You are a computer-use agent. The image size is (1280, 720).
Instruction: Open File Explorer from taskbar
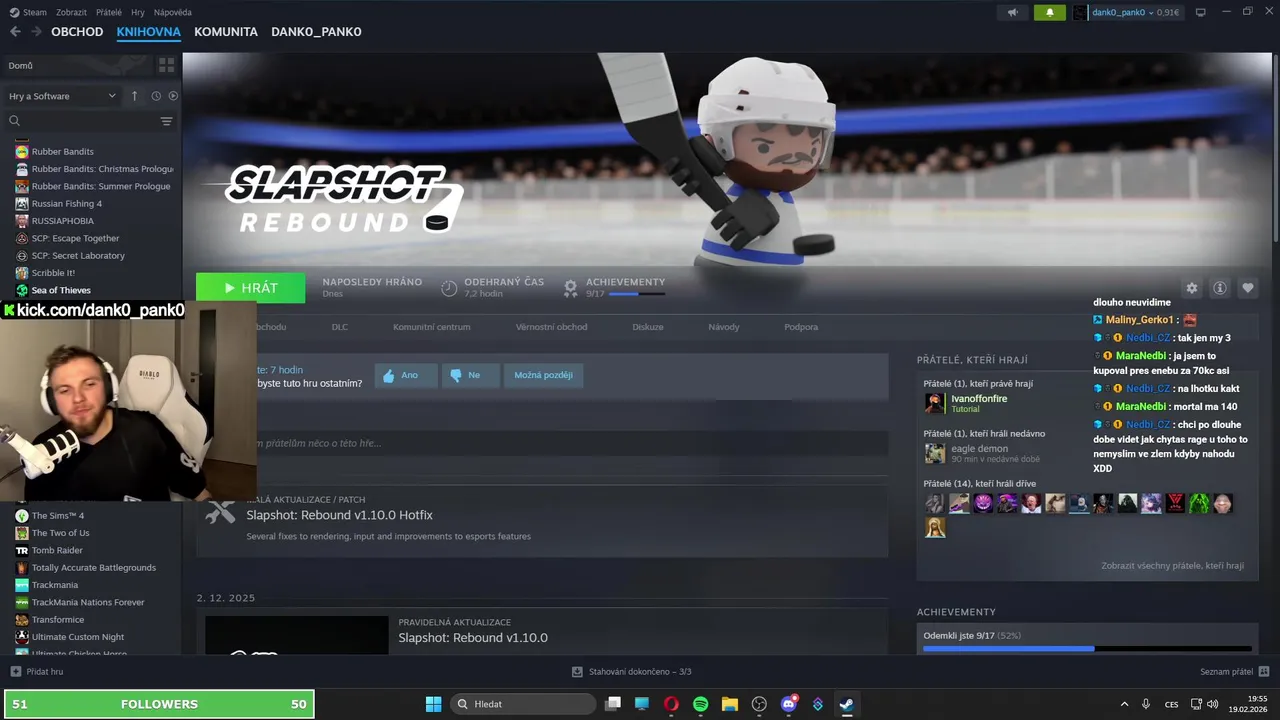click(x=729, y=704)
